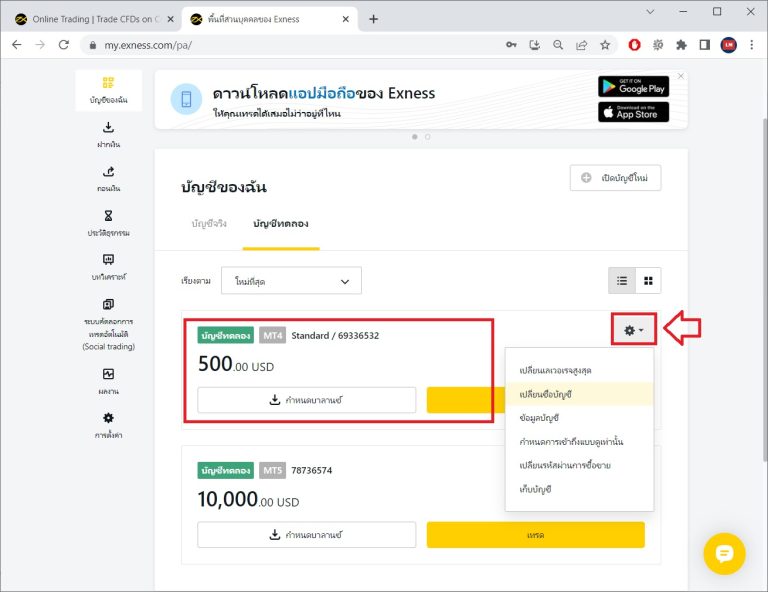Click the browser page vertical scrollbar
Viewport: 768px width, 592px height.
coord(765,289)
